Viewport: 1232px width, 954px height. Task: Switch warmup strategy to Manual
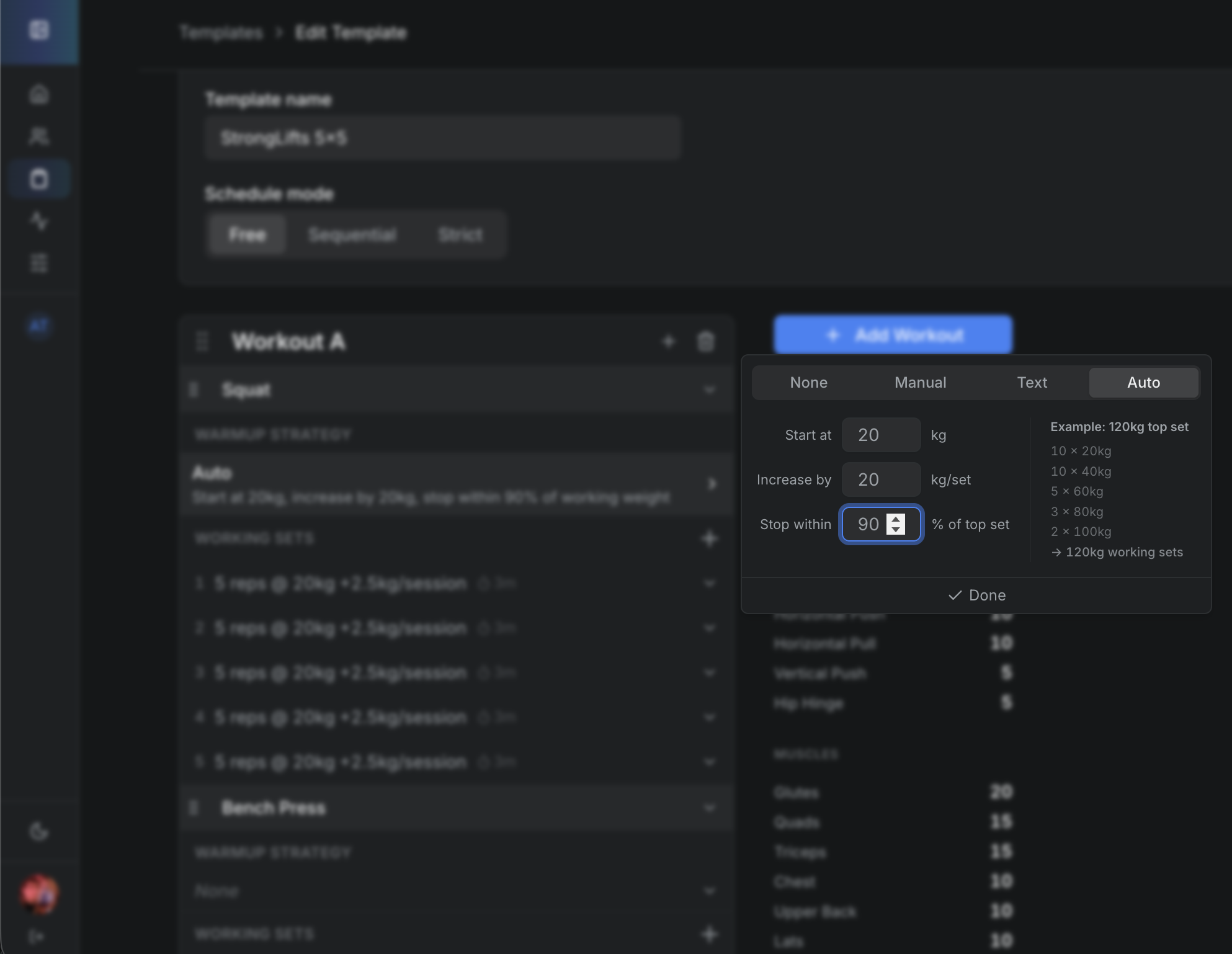coord(920,382)
